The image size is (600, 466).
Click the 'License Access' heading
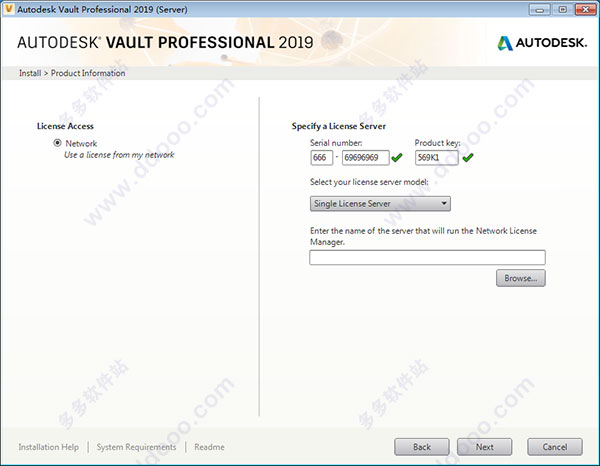click(x=65, y=126)
